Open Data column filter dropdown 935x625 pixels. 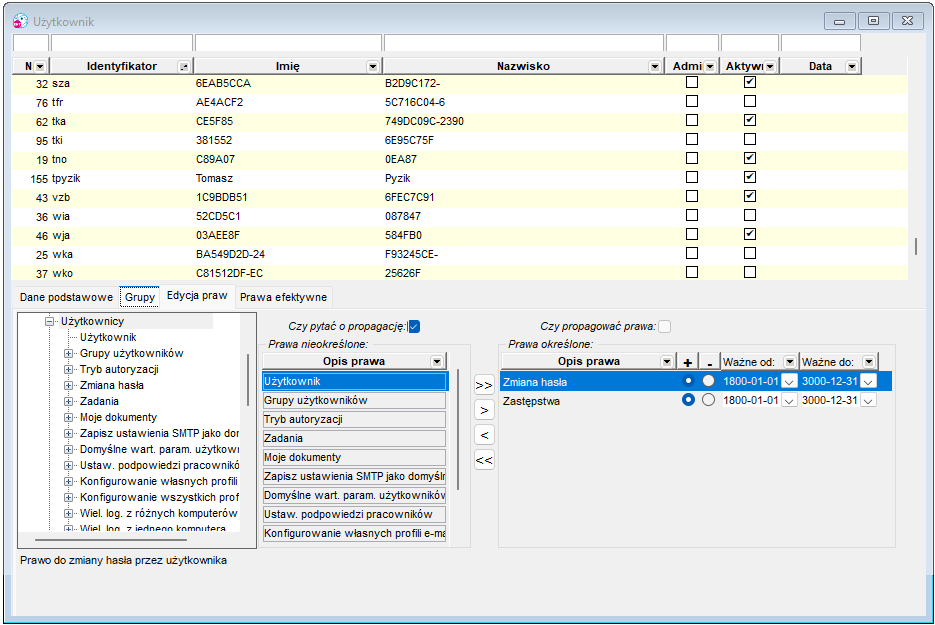pos(852,66)
